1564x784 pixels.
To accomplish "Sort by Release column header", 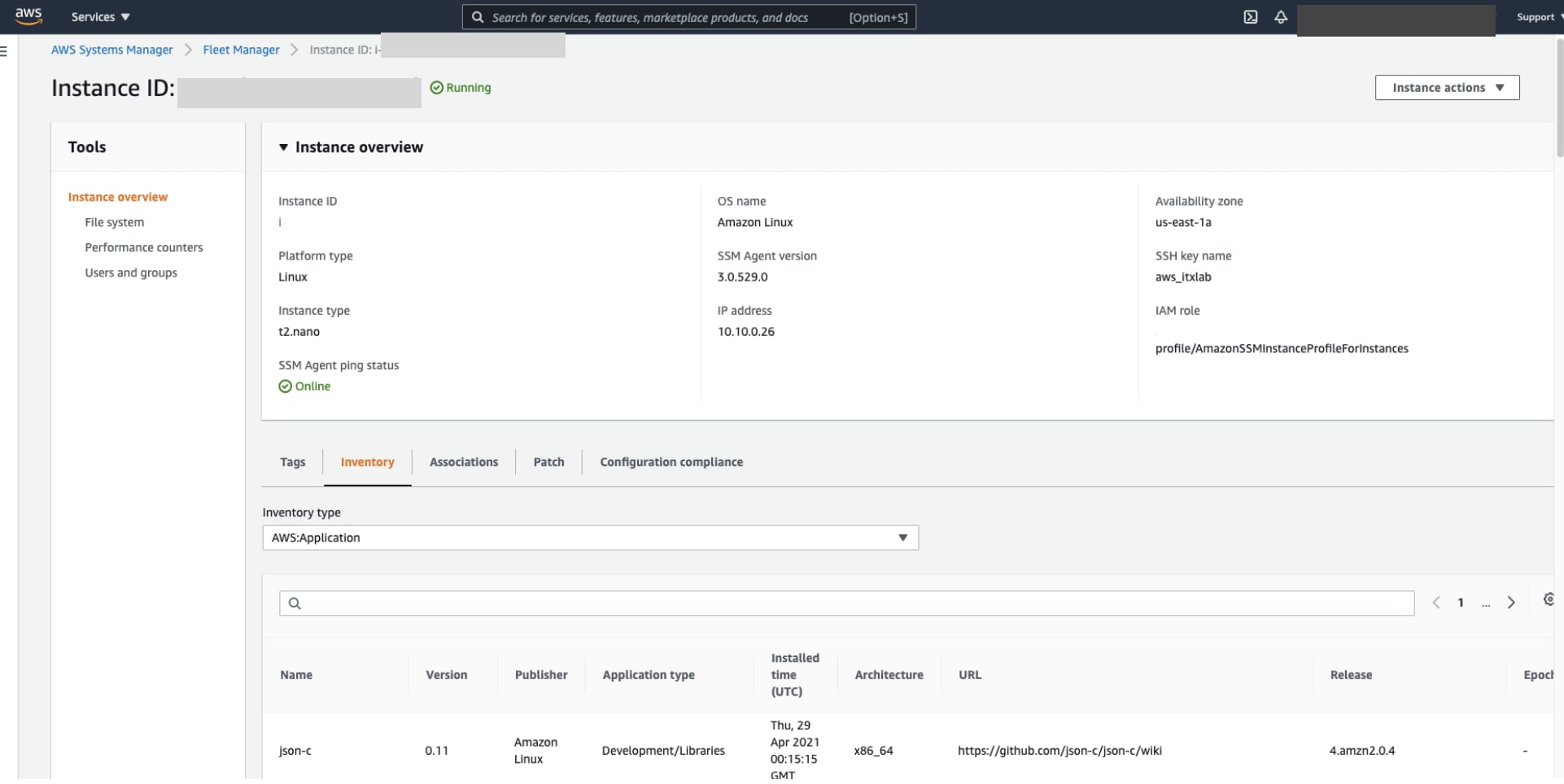I will click(x=1351, y=675).
